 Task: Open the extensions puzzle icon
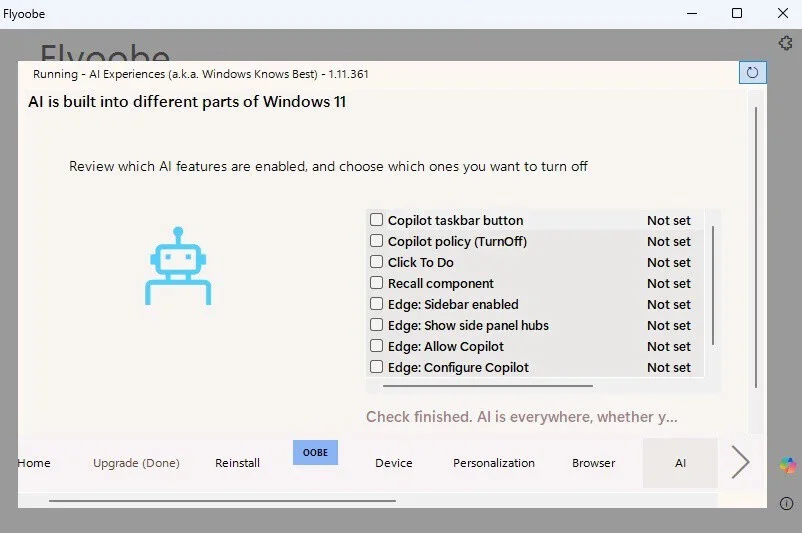point(786,43)
